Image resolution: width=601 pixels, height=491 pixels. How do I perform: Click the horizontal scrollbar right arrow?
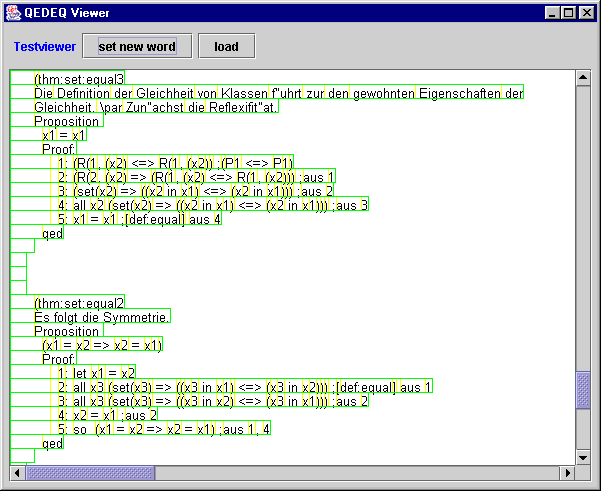568,472
